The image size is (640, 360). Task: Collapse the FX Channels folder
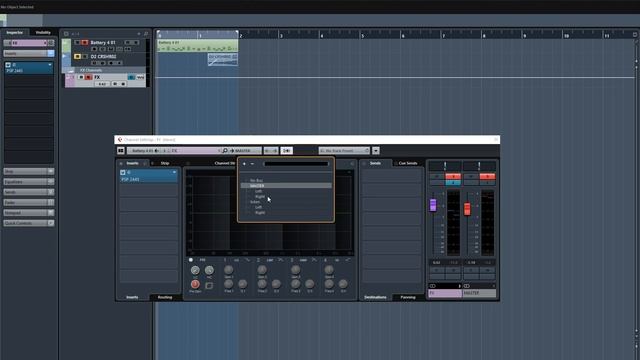71,70
